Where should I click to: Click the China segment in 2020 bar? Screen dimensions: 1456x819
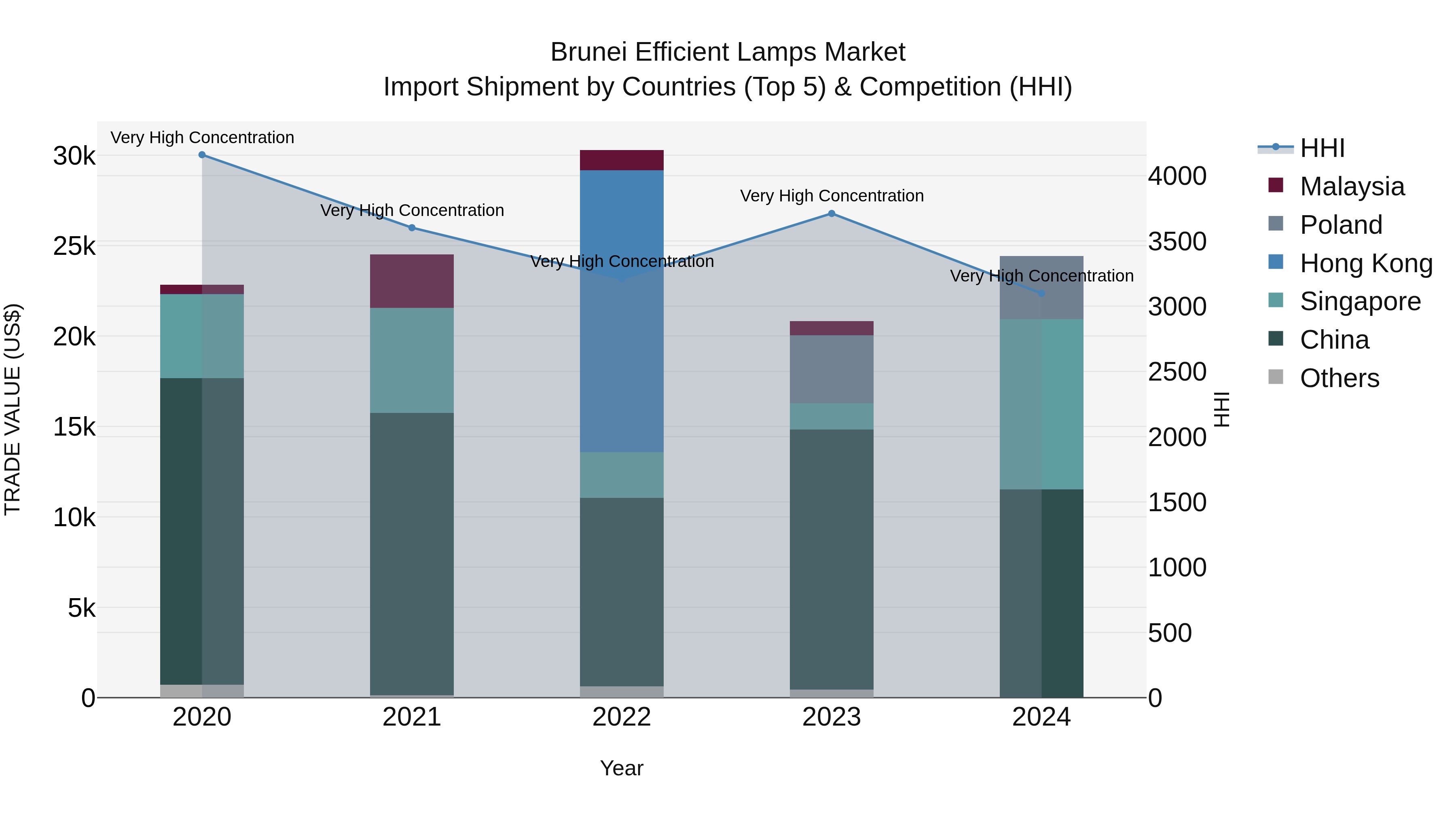point(202,531)
